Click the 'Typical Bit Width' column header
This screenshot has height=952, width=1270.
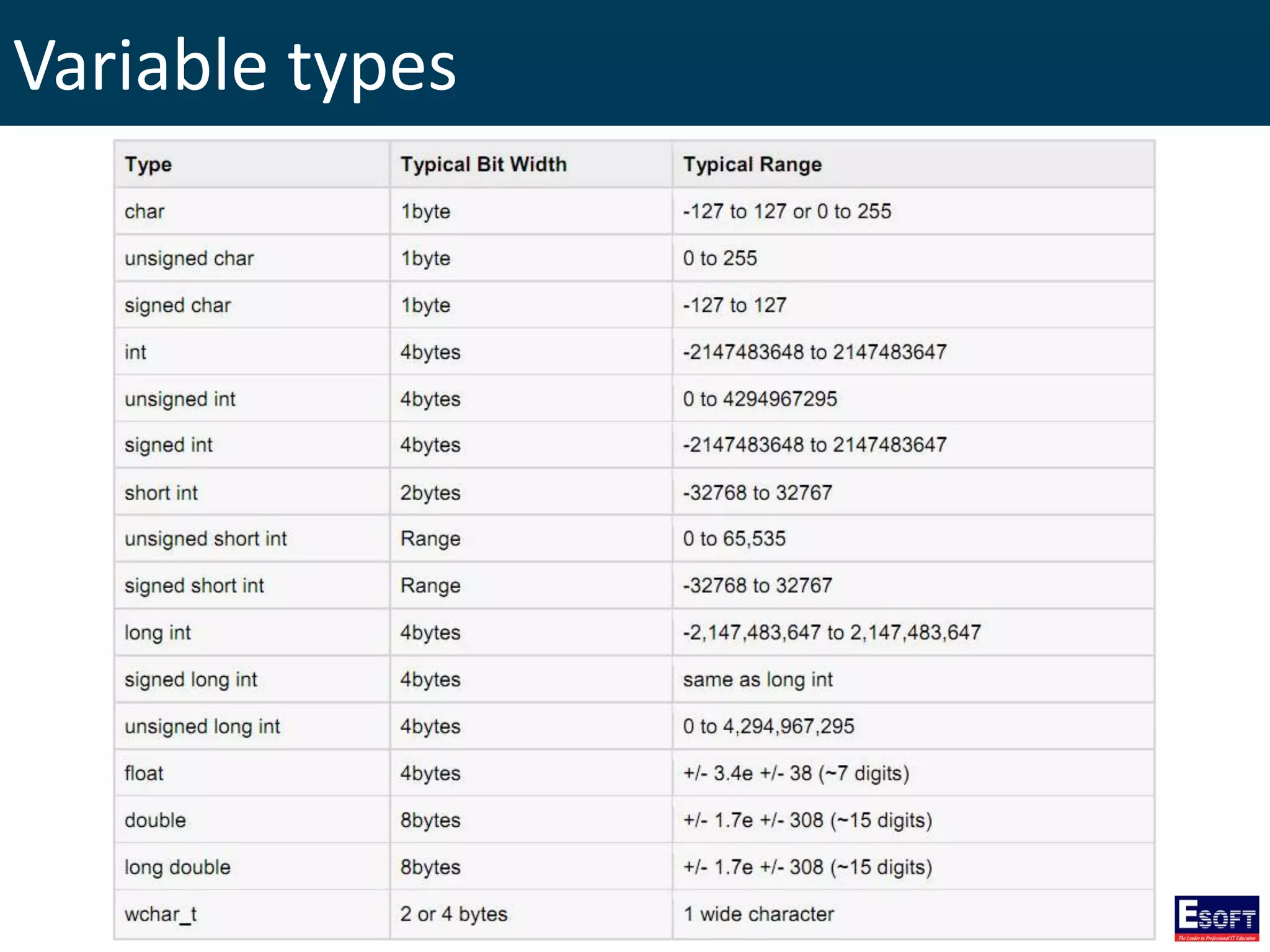(484, 164)
